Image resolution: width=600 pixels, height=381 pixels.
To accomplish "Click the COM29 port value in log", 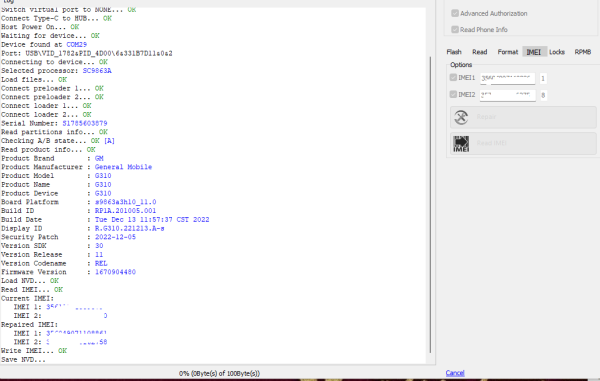I will 77,44.
